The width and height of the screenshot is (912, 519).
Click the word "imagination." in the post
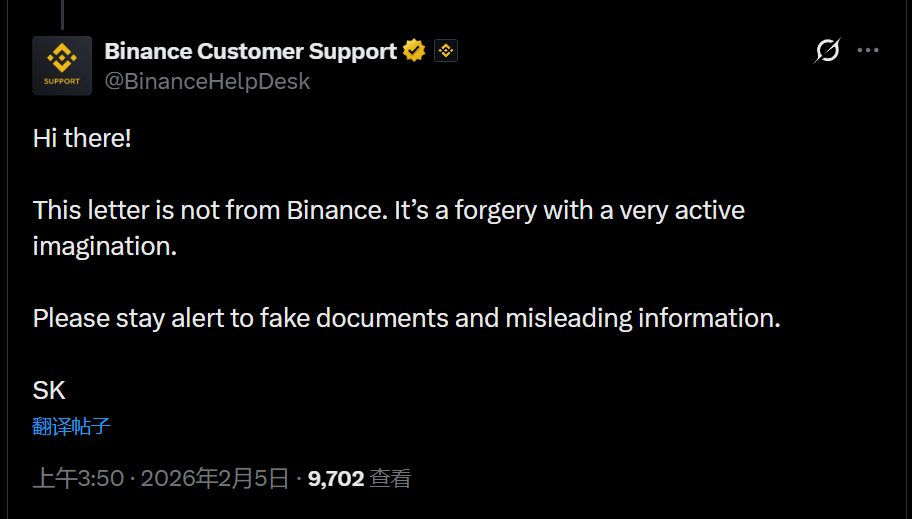tap(104, 246)
